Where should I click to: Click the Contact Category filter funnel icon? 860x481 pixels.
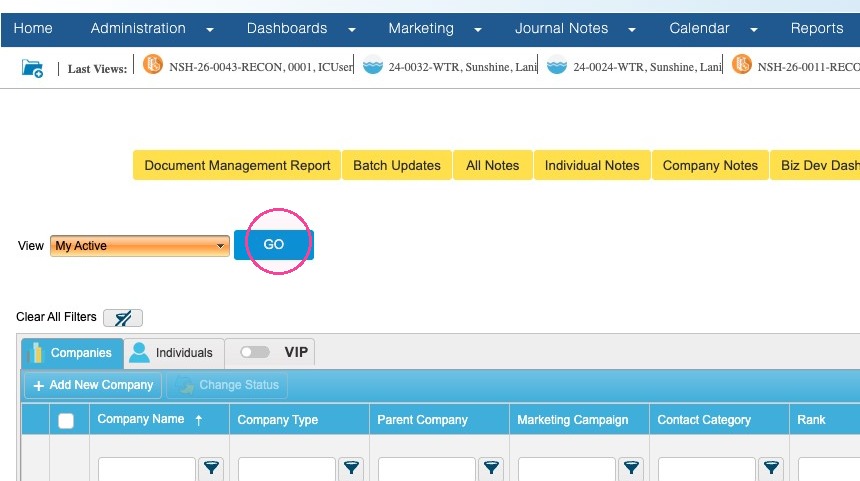(771, 468)
